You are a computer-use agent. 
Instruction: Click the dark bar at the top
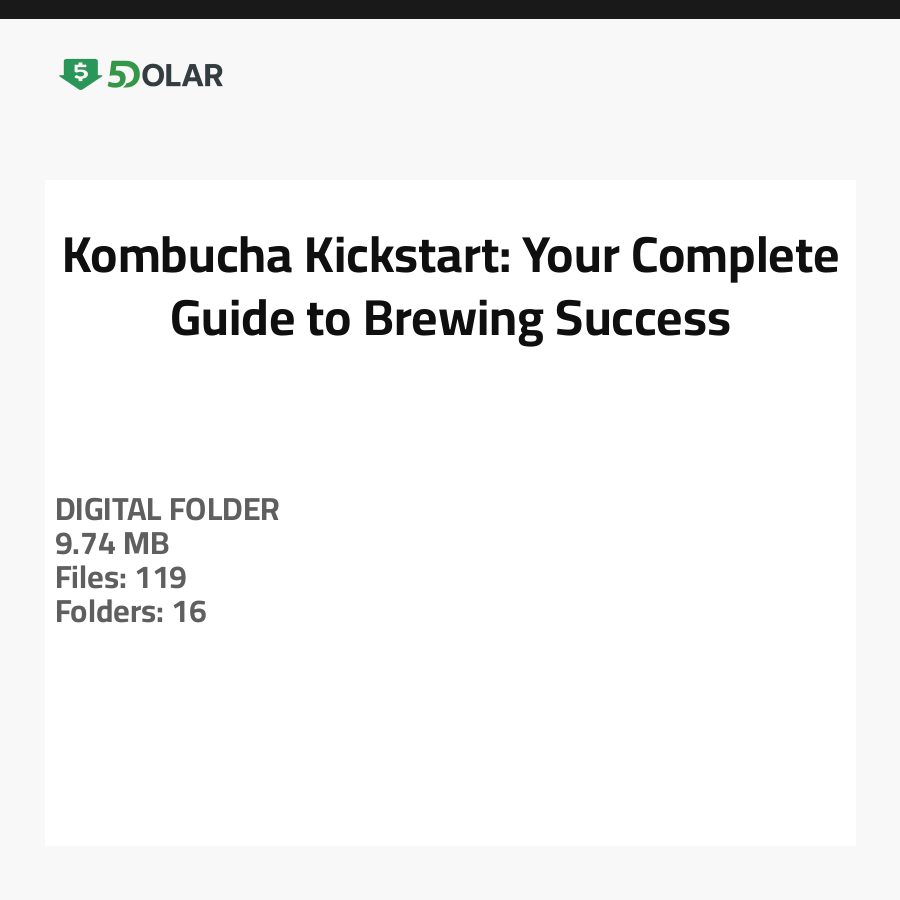coord(450,9)
